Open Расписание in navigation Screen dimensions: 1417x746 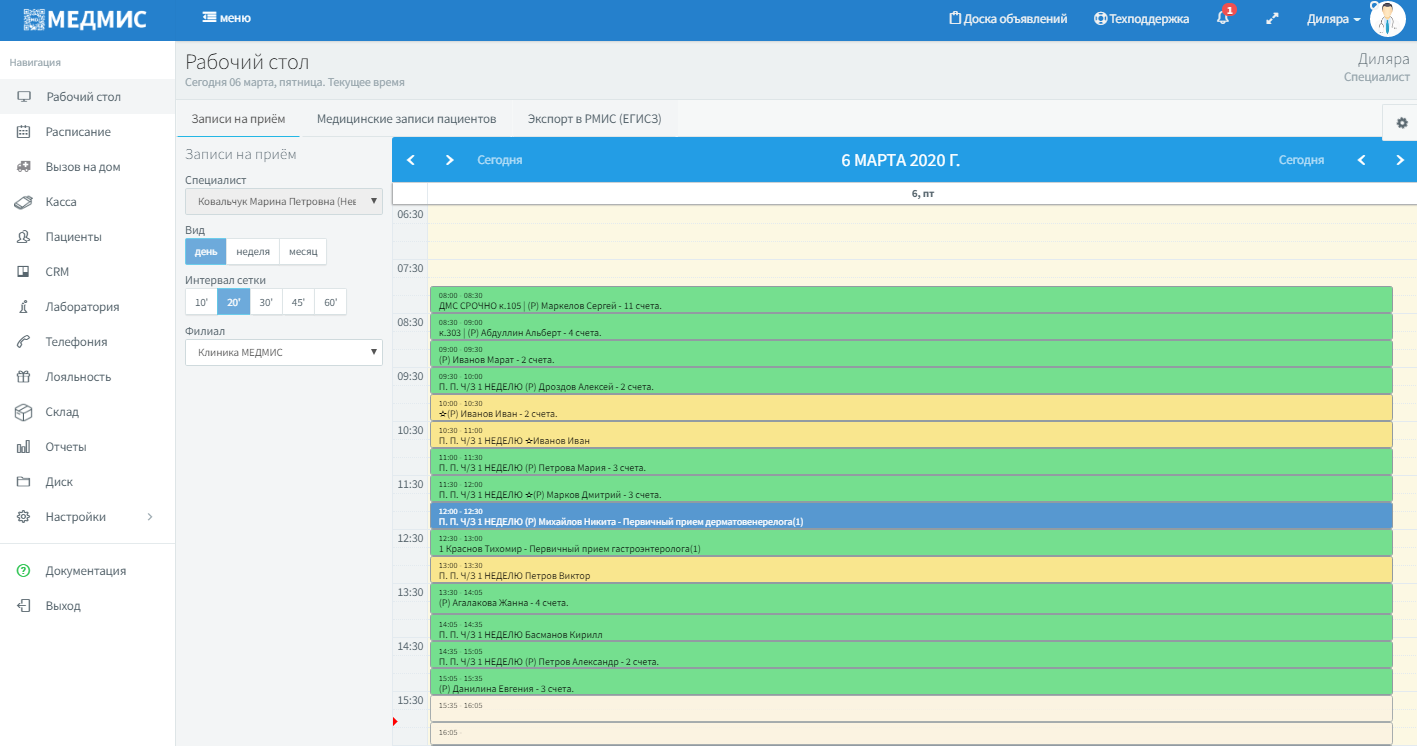78,132
